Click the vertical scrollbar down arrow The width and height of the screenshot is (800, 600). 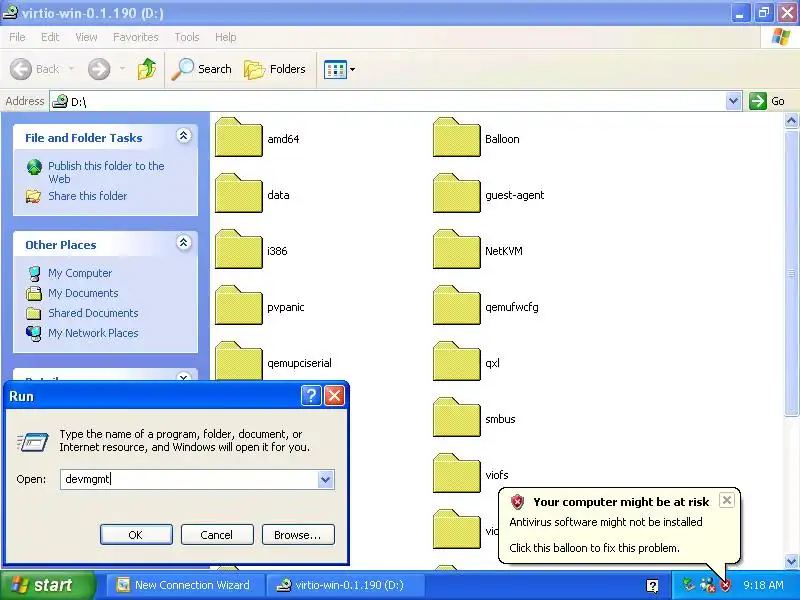(791, 561)
